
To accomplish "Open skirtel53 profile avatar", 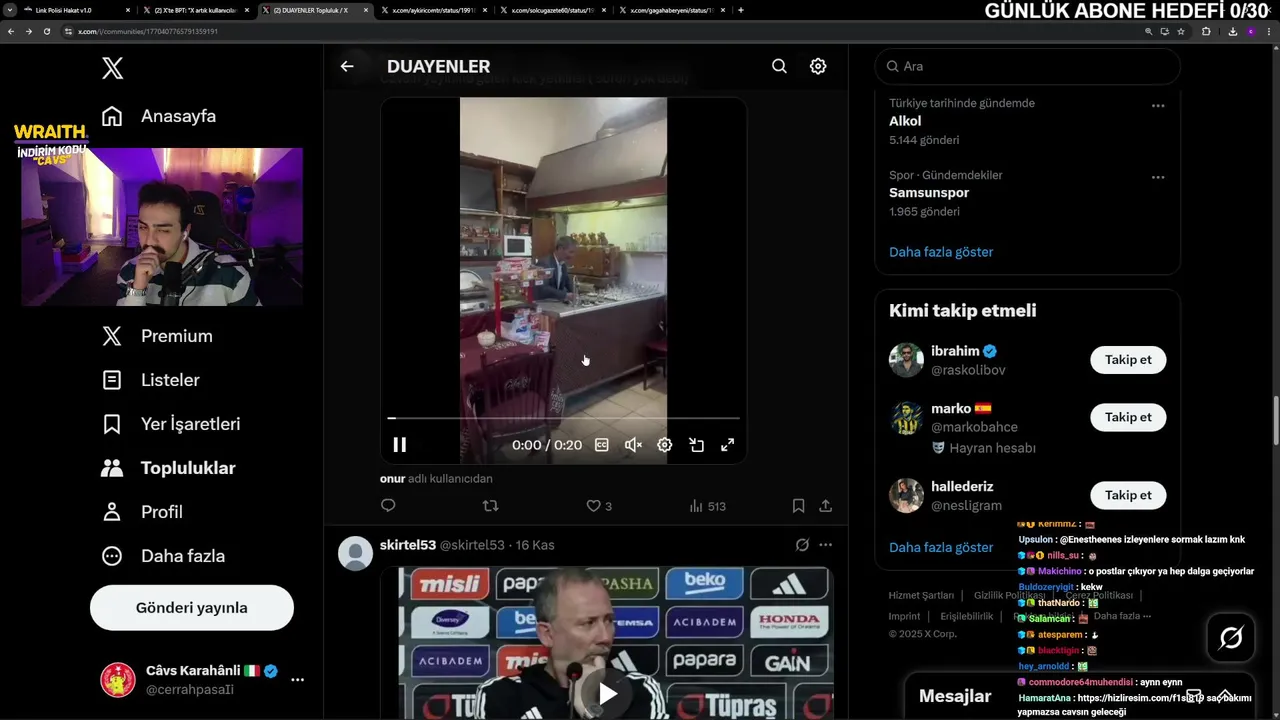I will [x=355, y=553].
